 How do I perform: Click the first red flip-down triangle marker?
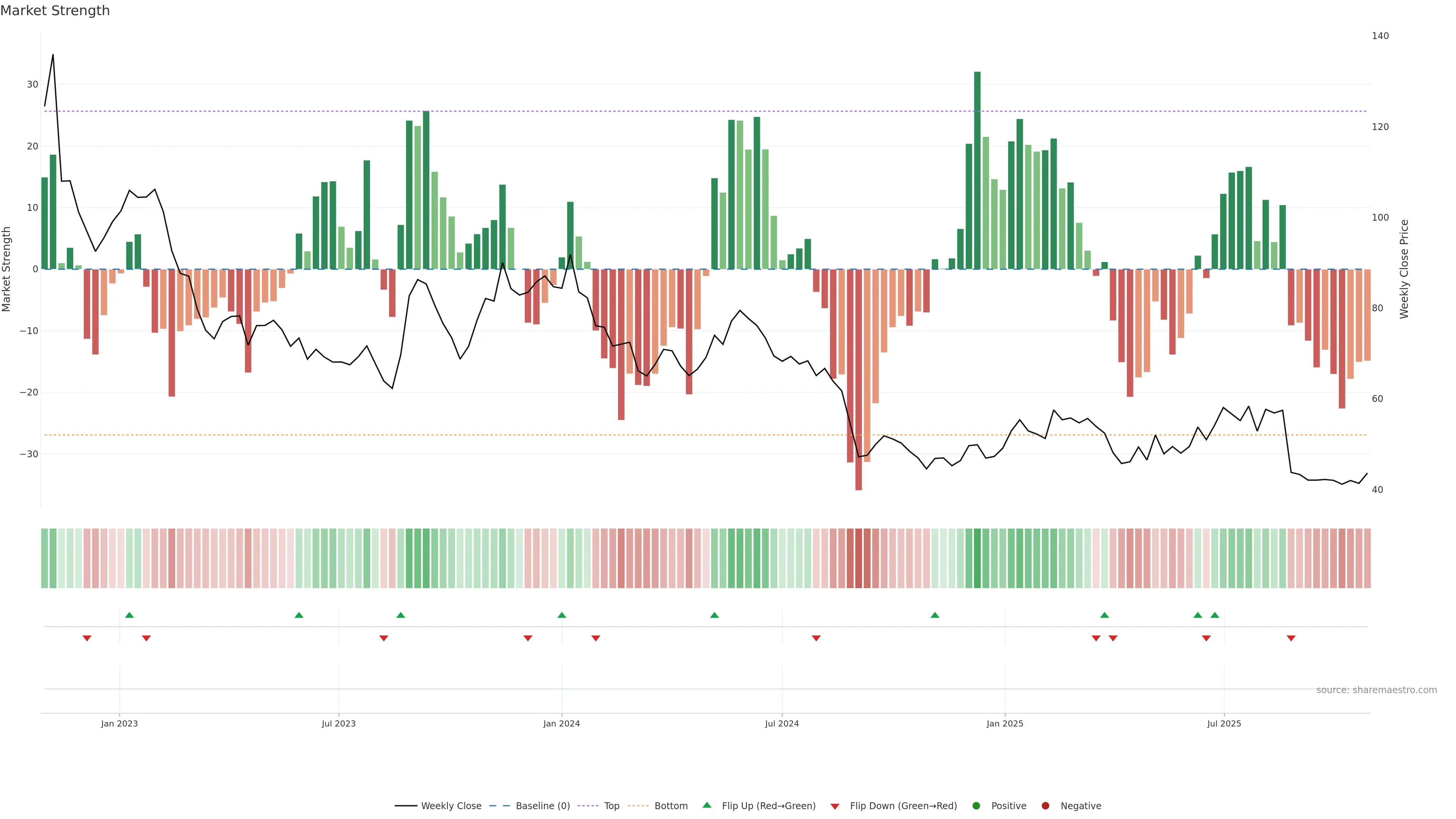tap(87, 638)
